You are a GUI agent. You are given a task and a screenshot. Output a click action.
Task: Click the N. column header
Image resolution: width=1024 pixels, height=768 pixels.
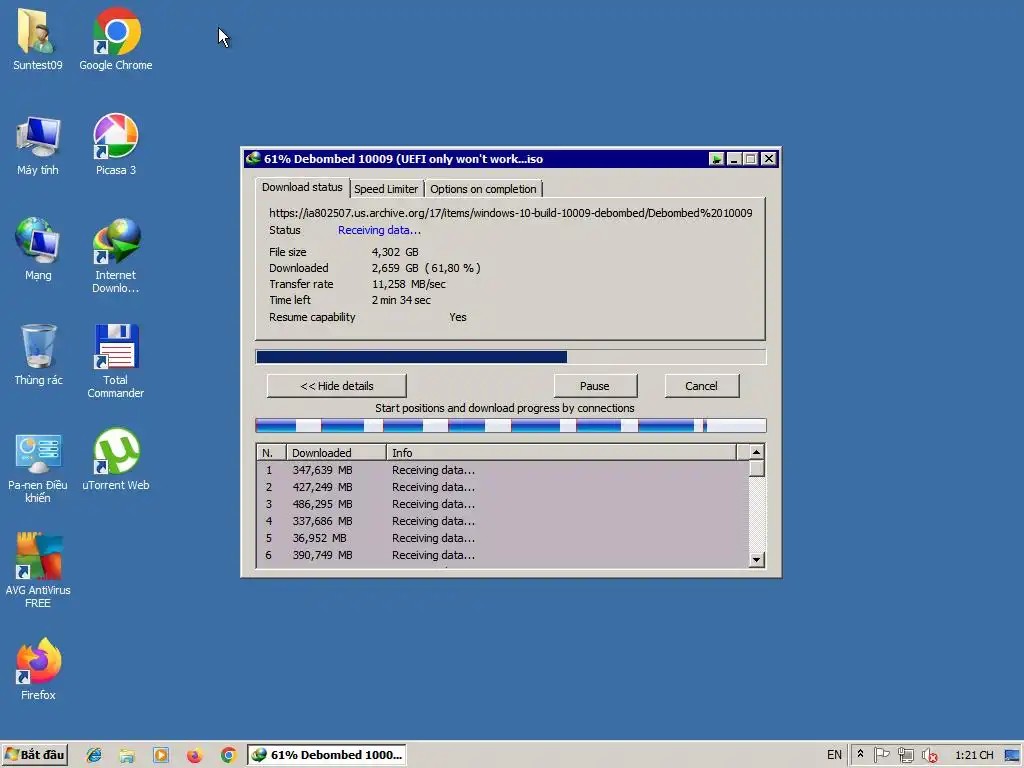tap(270, 453)
